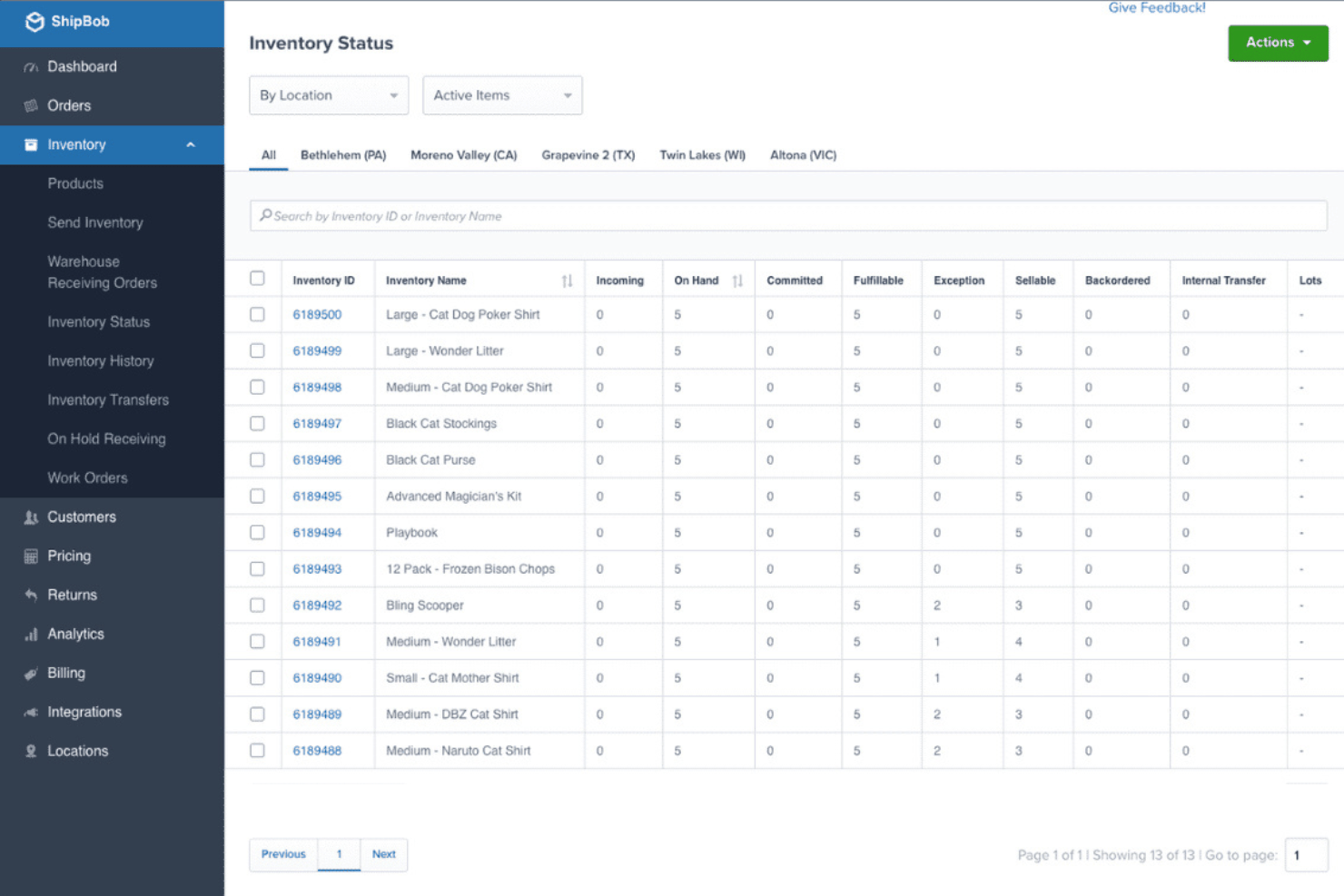Click the Backordered column header
This screenshot has width=1344, height=896.
[1117, 281]
